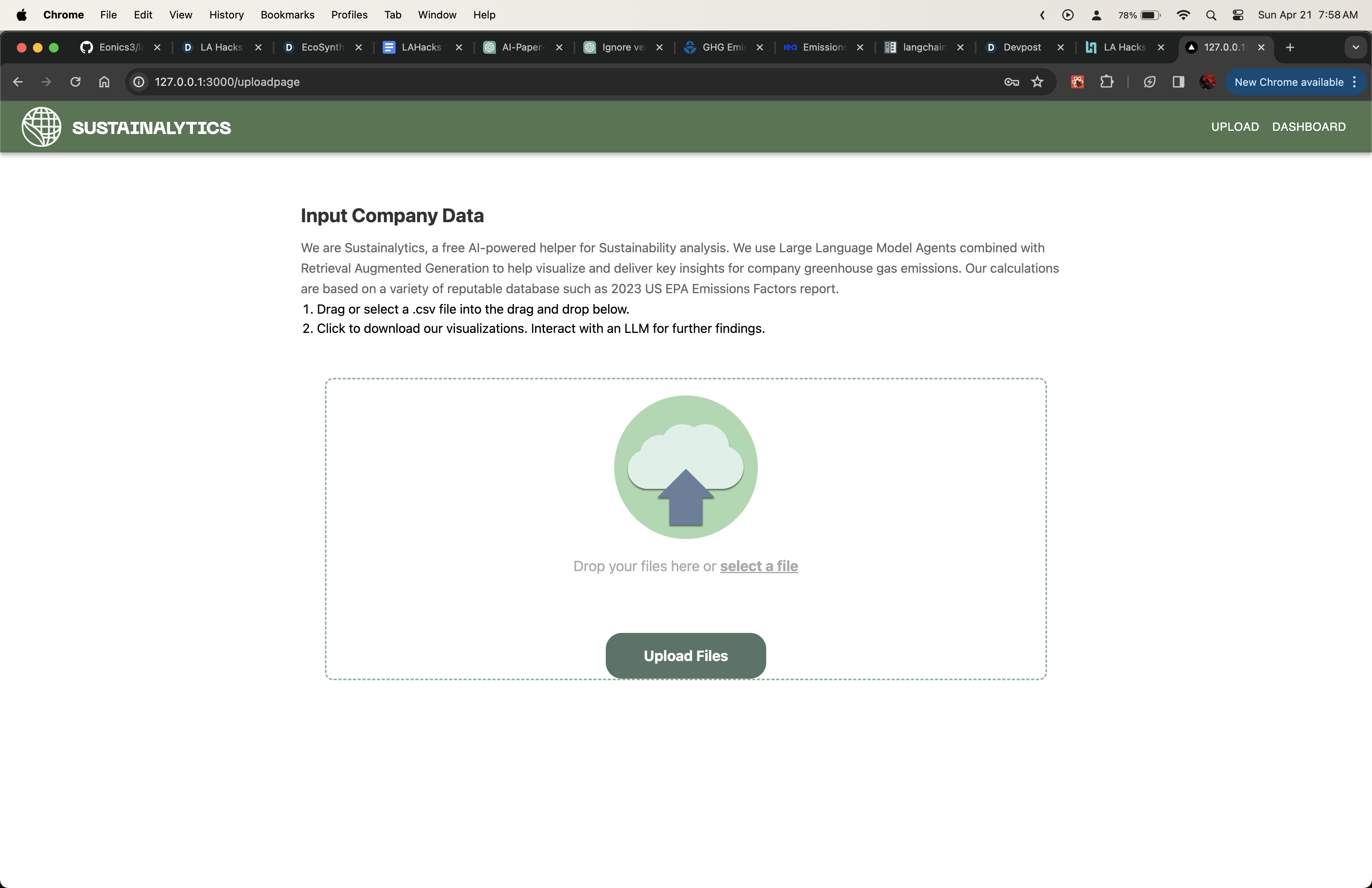This screenshot has width=1372, height=888.
Task: Open the password key icon in the address bar
Action: coord(1011,82)
